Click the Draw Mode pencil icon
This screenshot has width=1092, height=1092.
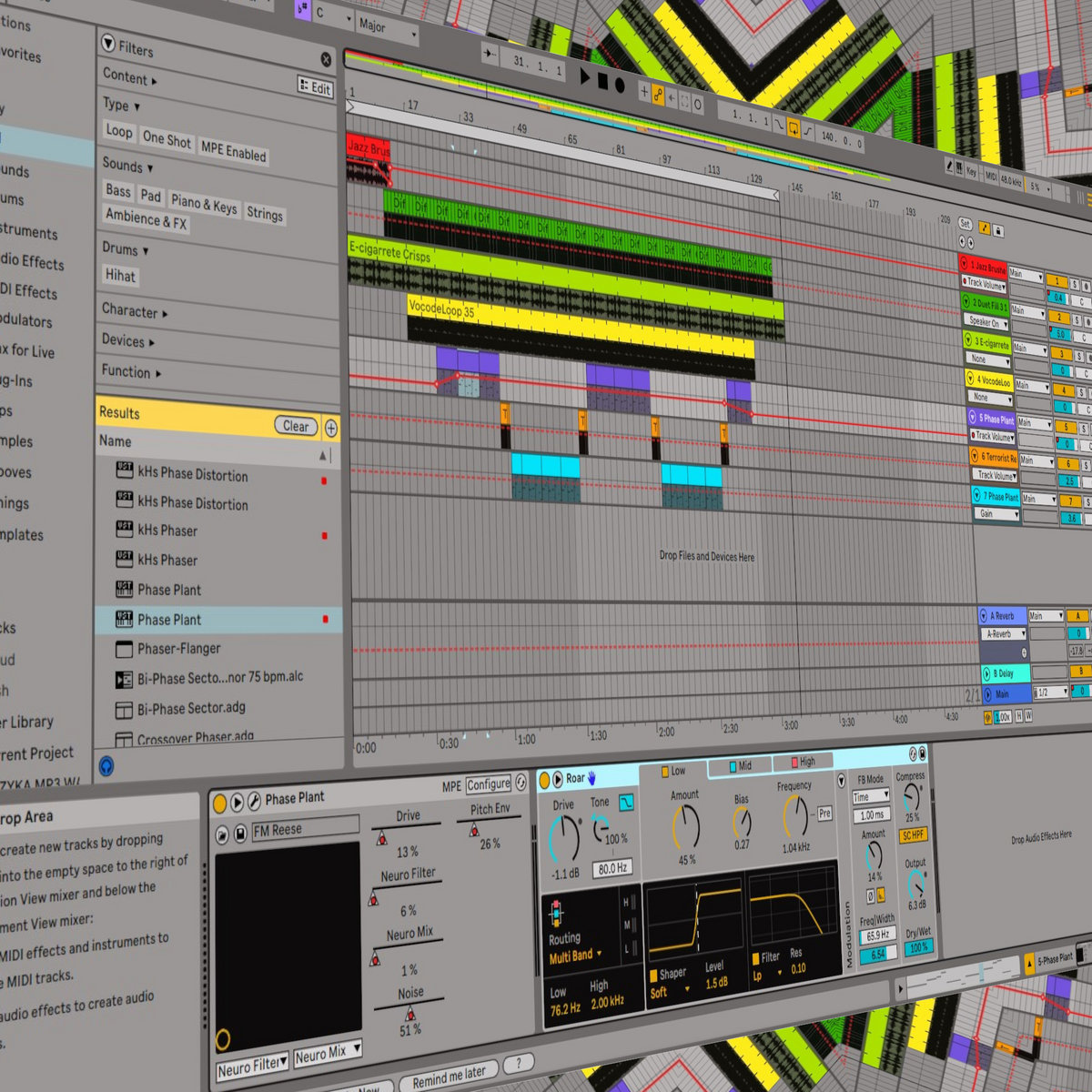tap(949, 167)
